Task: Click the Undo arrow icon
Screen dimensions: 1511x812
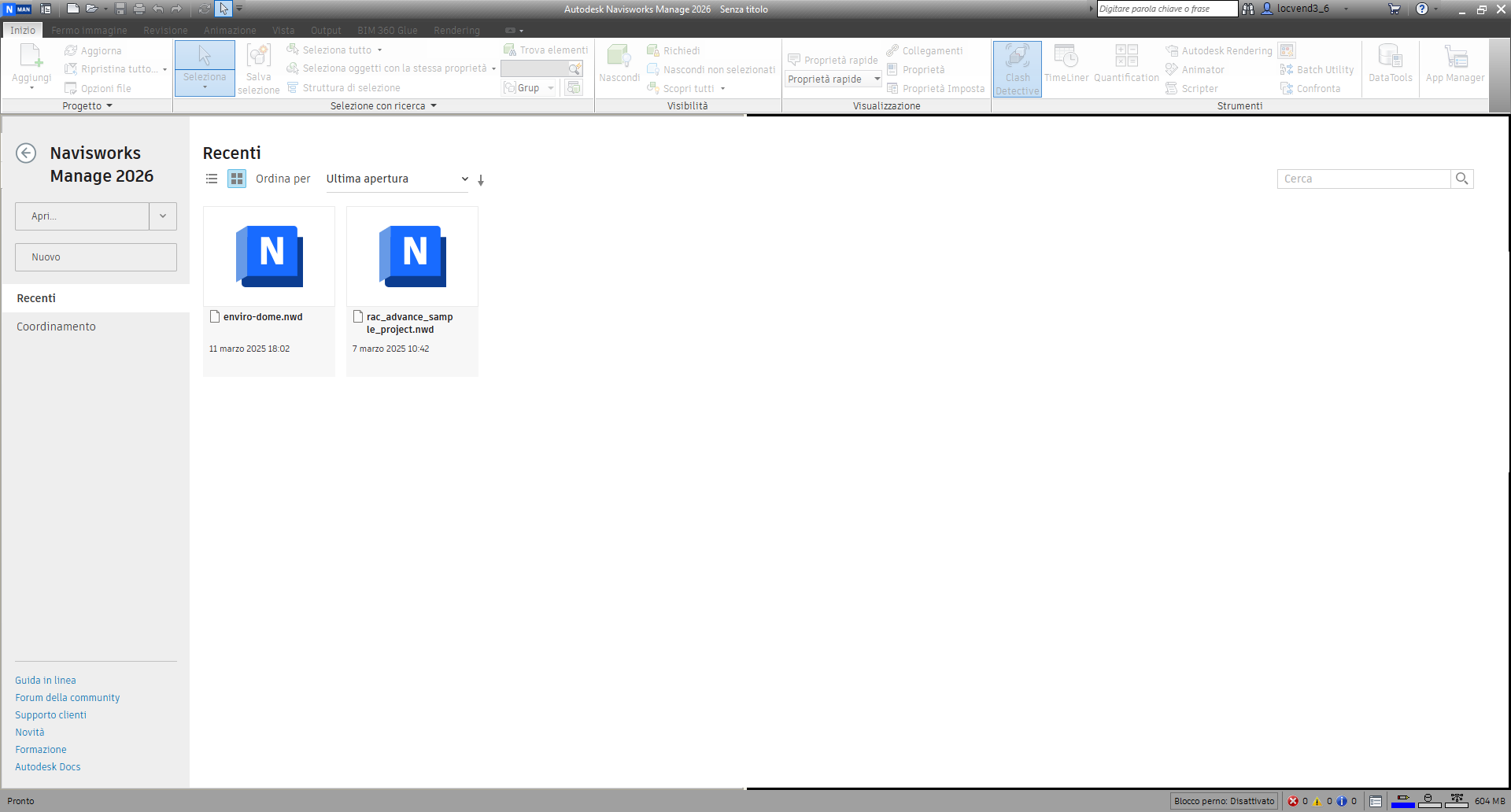Action: pos(158,9)
